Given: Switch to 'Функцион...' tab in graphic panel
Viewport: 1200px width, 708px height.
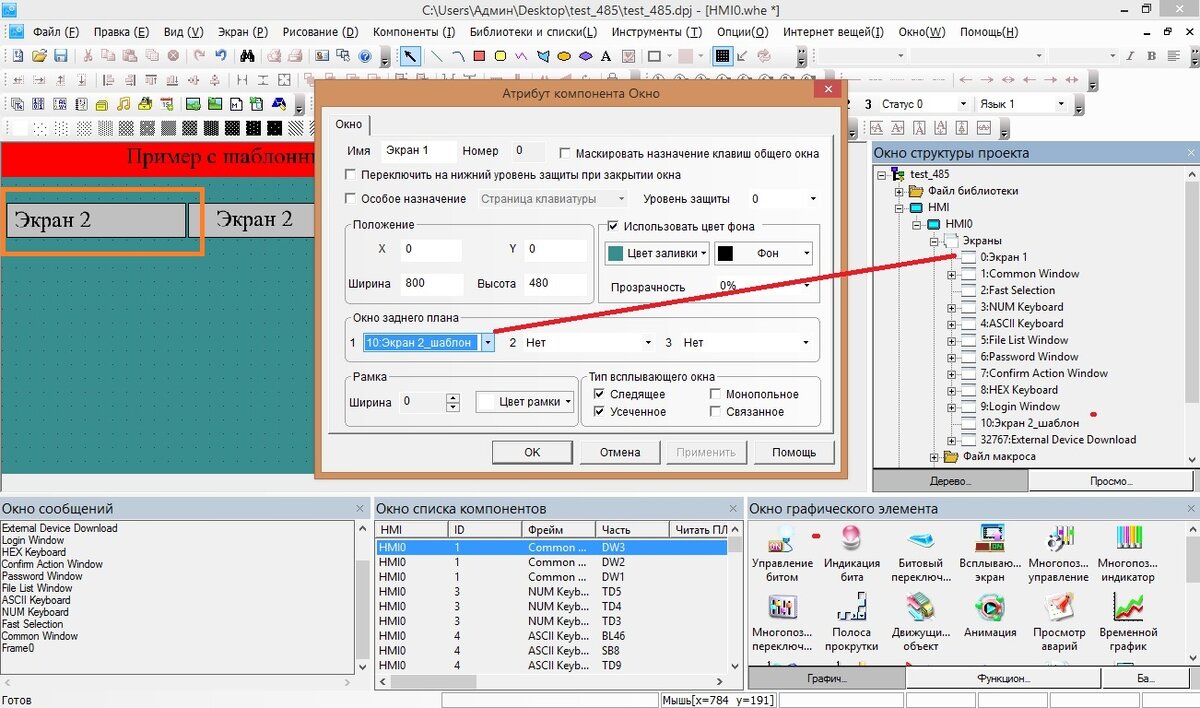Looking at the screenshot, I should [1003, 678].
